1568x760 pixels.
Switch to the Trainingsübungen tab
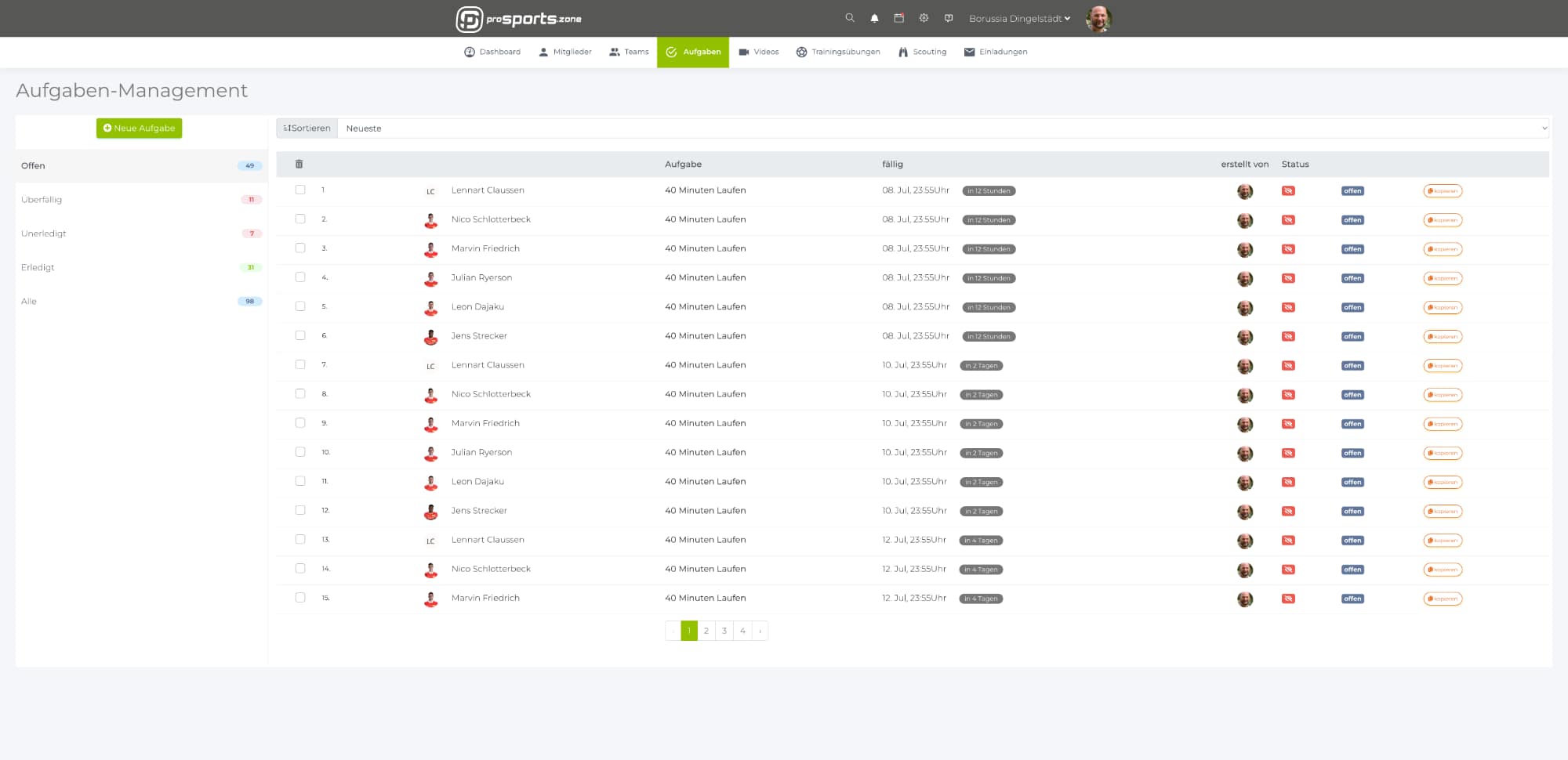[x=838, y=52]
